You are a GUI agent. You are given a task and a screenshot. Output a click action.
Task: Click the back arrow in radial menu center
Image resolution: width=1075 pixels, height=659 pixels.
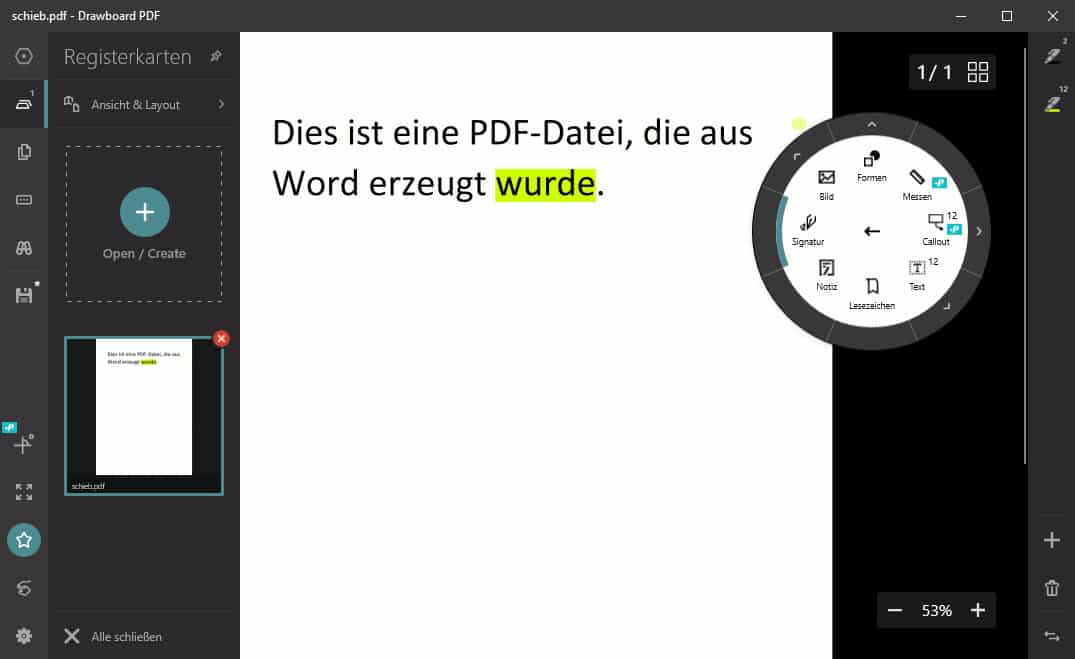tap(872, 231)
